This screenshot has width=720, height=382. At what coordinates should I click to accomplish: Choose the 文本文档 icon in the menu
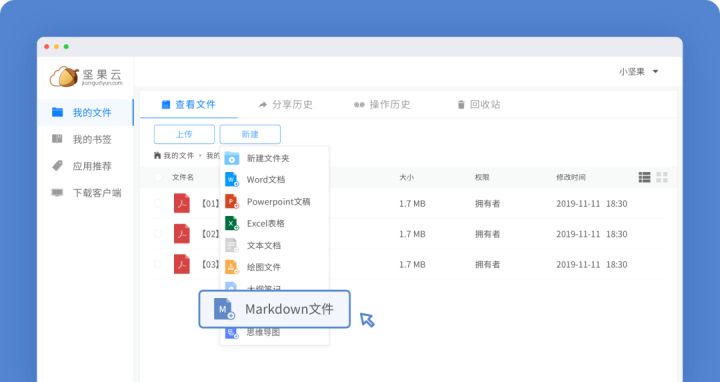tap(232, 245)
